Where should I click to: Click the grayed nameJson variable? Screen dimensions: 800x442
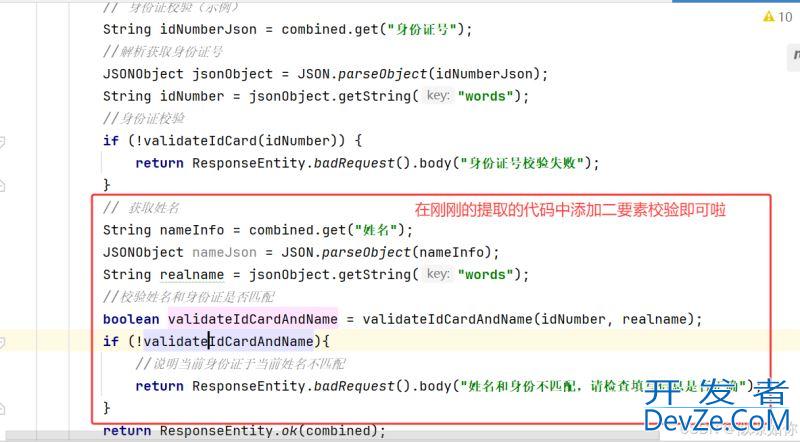224,252
